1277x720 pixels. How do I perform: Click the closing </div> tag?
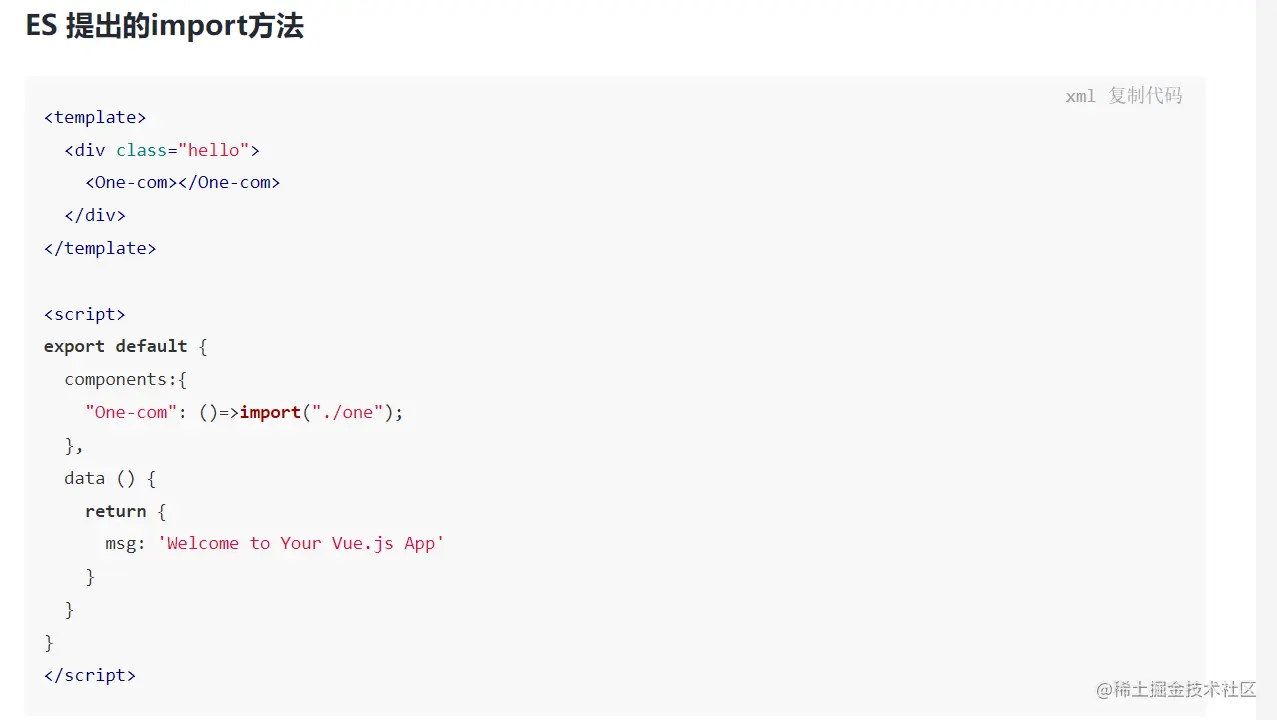coord(95,215)
